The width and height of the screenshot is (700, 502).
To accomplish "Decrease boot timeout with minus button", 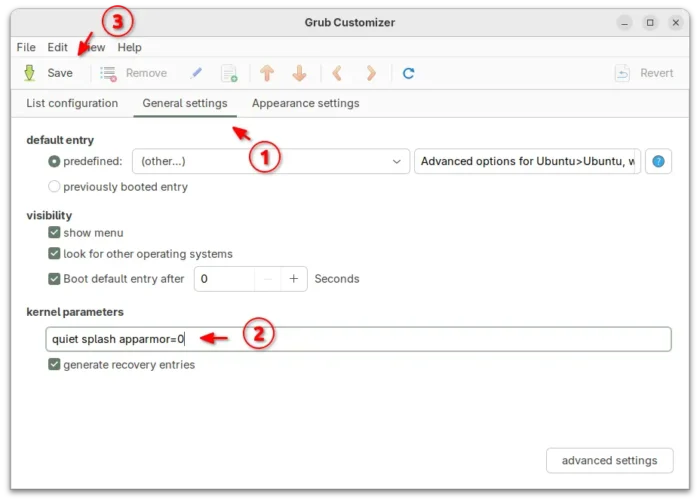I will pos(268,279).
